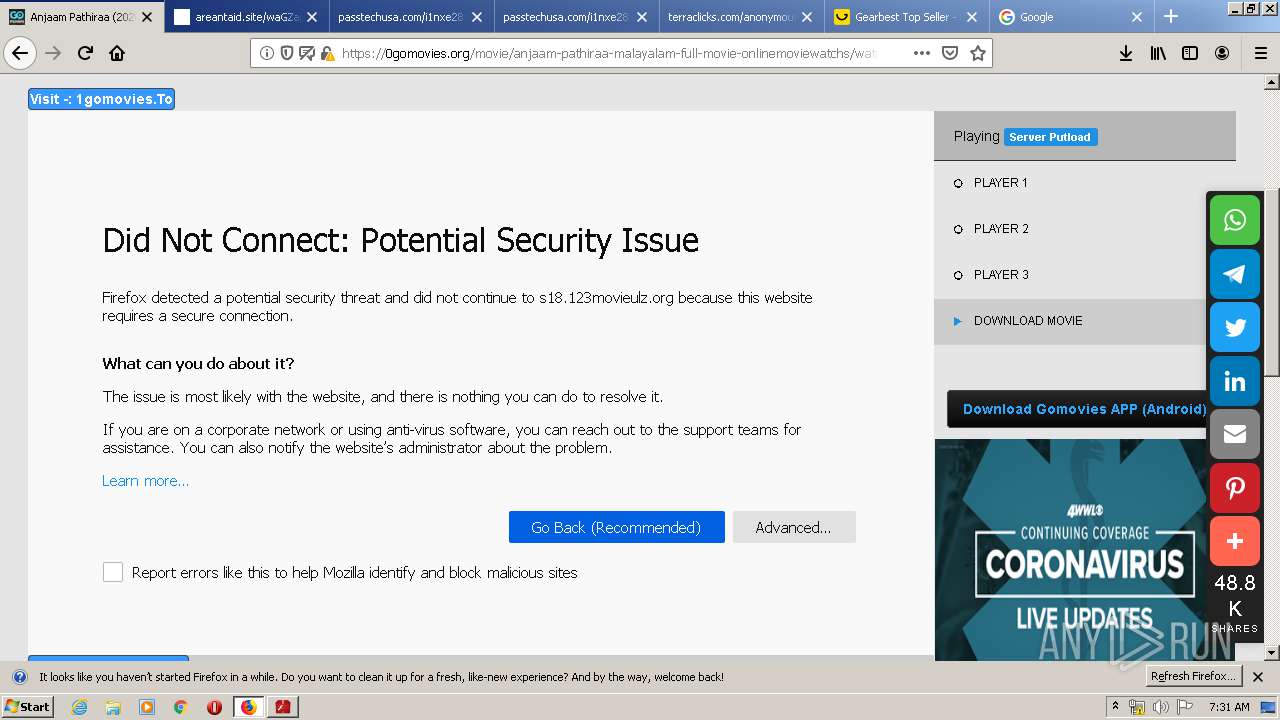Image resolution: width=1280 pixels, height=720 pixels.
Task: Share by email envelope icon
Action: tap(1235, 434)
